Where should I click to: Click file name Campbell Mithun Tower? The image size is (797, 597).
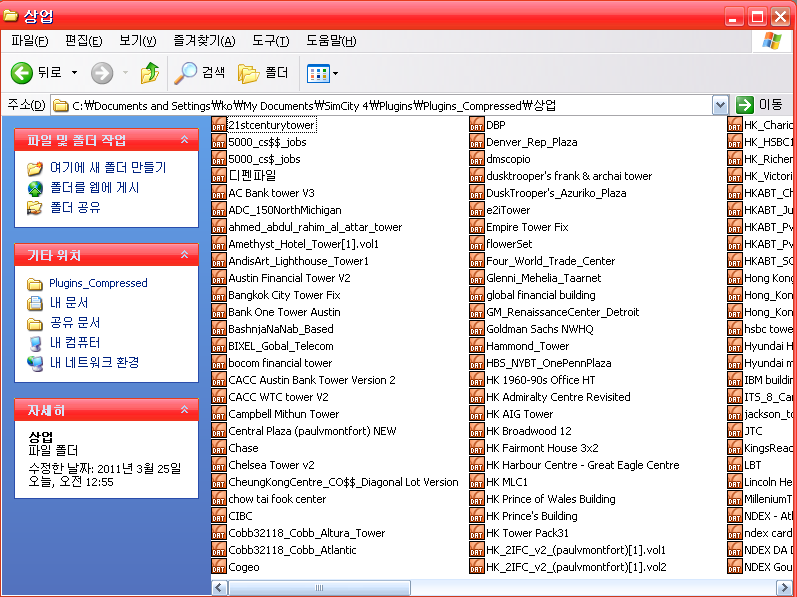pyautogui.click(x=284, y=414)
